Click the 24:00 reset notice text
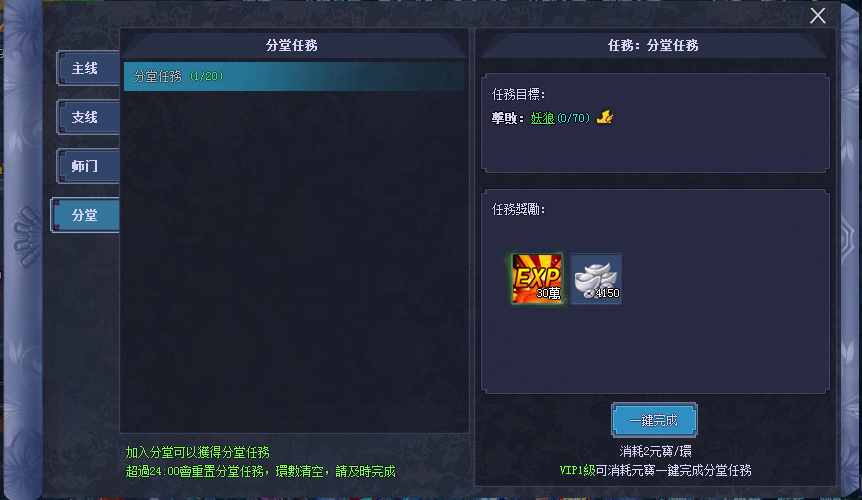862x500 pixels. pos(261,471)
